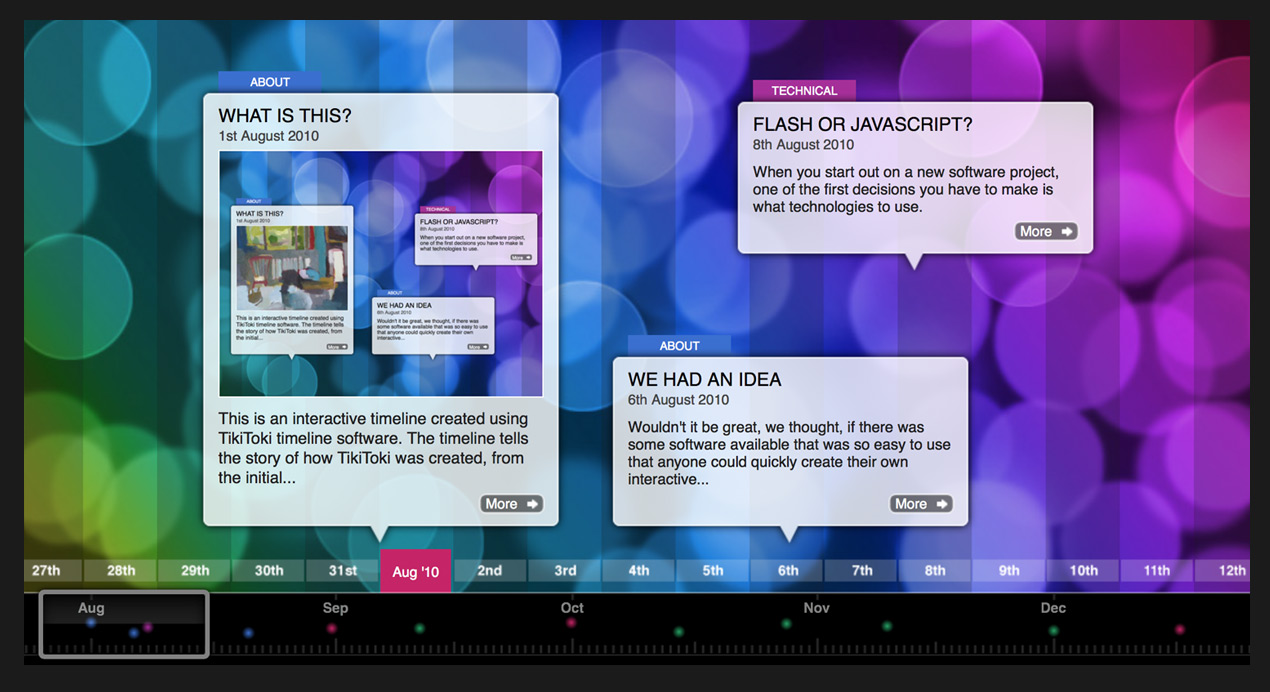Click the arrow icon on the We Had An Idea More button
The height and width of the screenshot is (692, 1270).
coord(941,503)
